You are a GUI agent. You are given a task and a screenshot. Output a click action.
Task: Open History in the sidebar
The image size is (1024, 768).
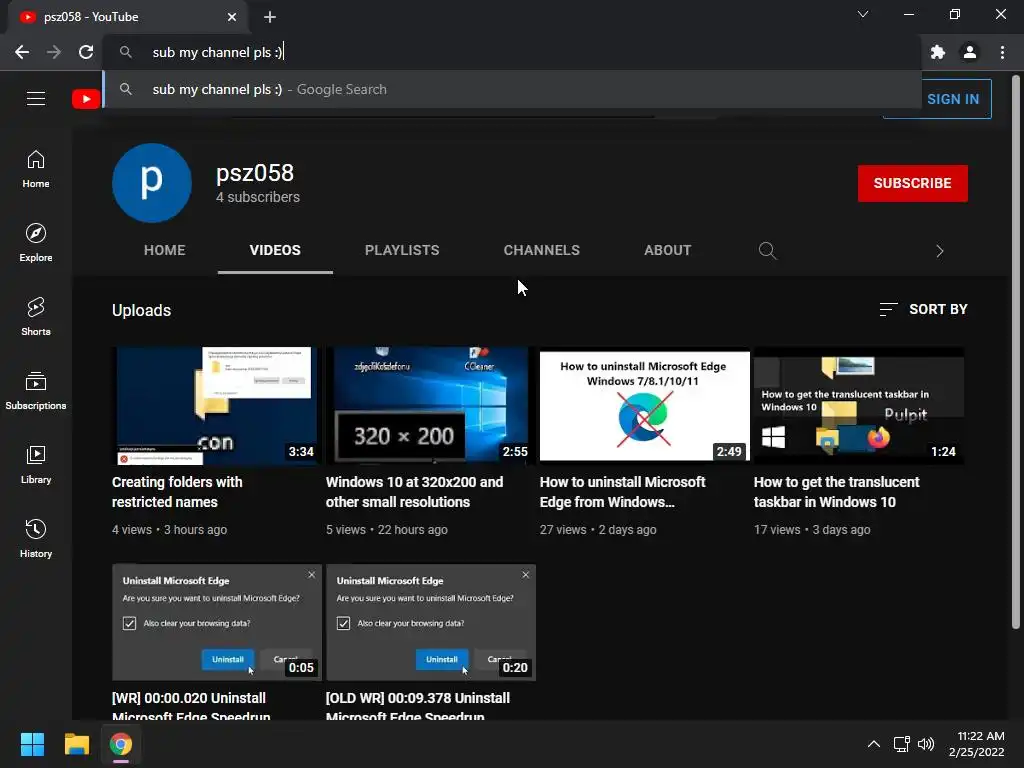36,539
